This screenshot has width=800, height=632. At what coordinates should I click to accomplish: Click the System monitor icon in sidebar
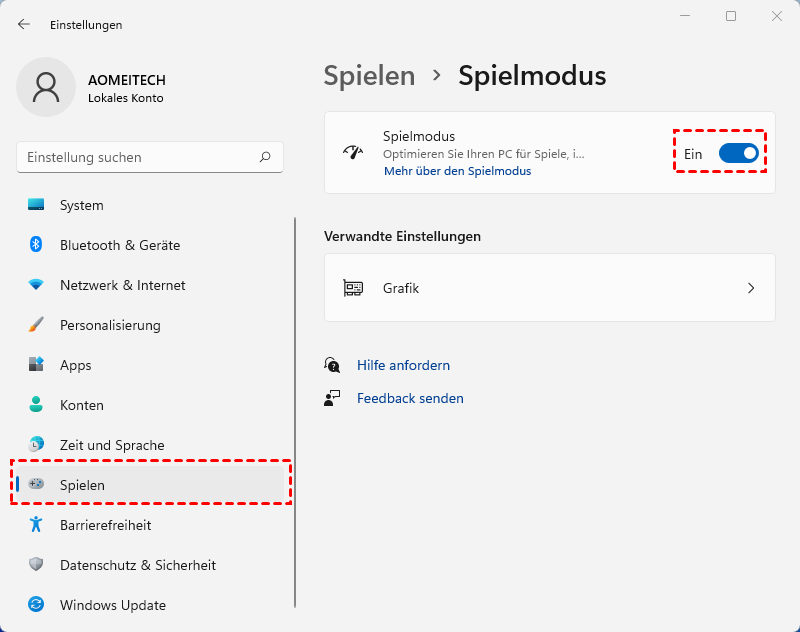[x=37, y=205]
